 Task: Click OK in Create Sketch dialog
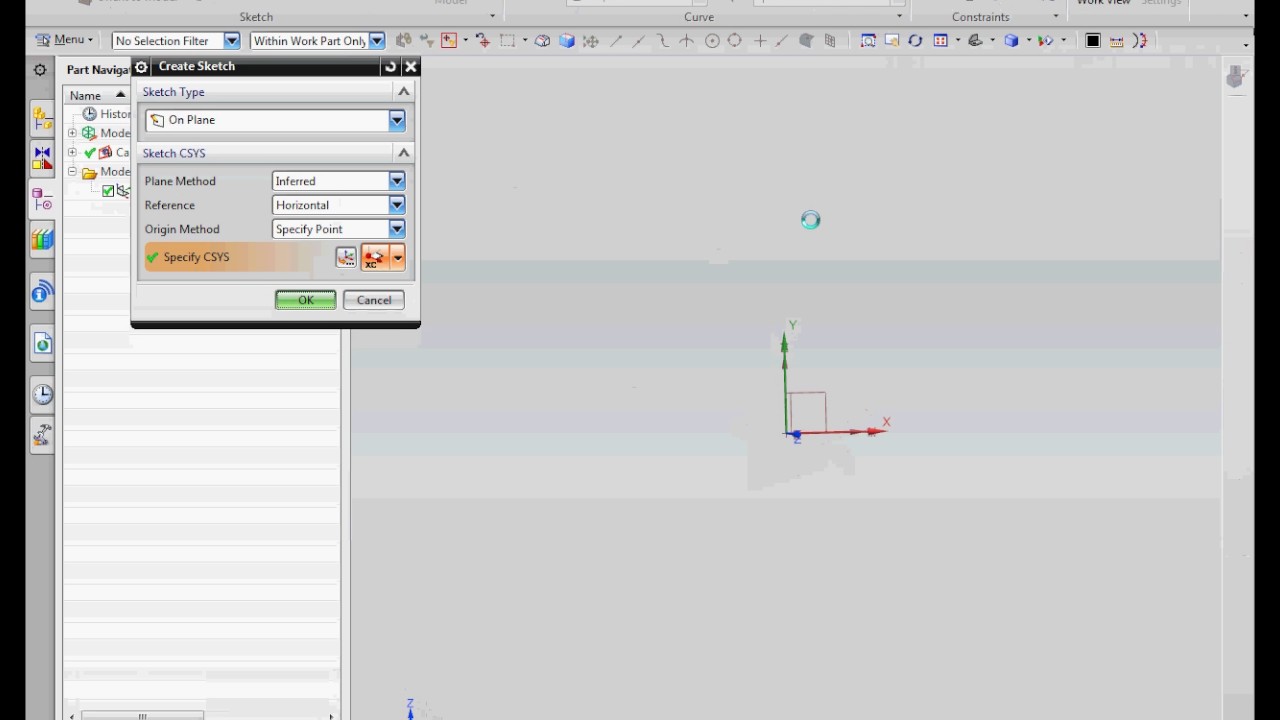point(306,300)
